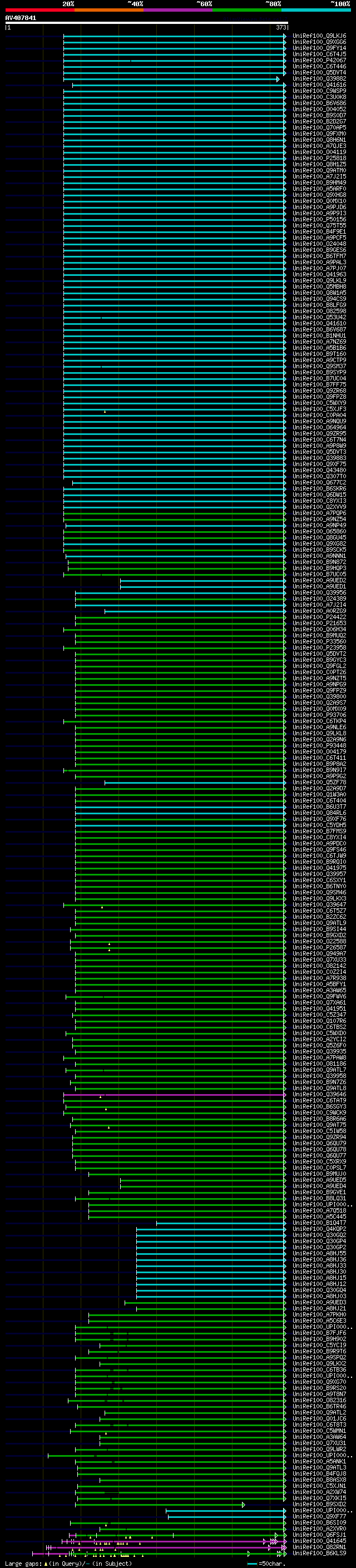
Task: Select the UniRef100_A9SPQ2 label
Action: (x=319, y=1357)
